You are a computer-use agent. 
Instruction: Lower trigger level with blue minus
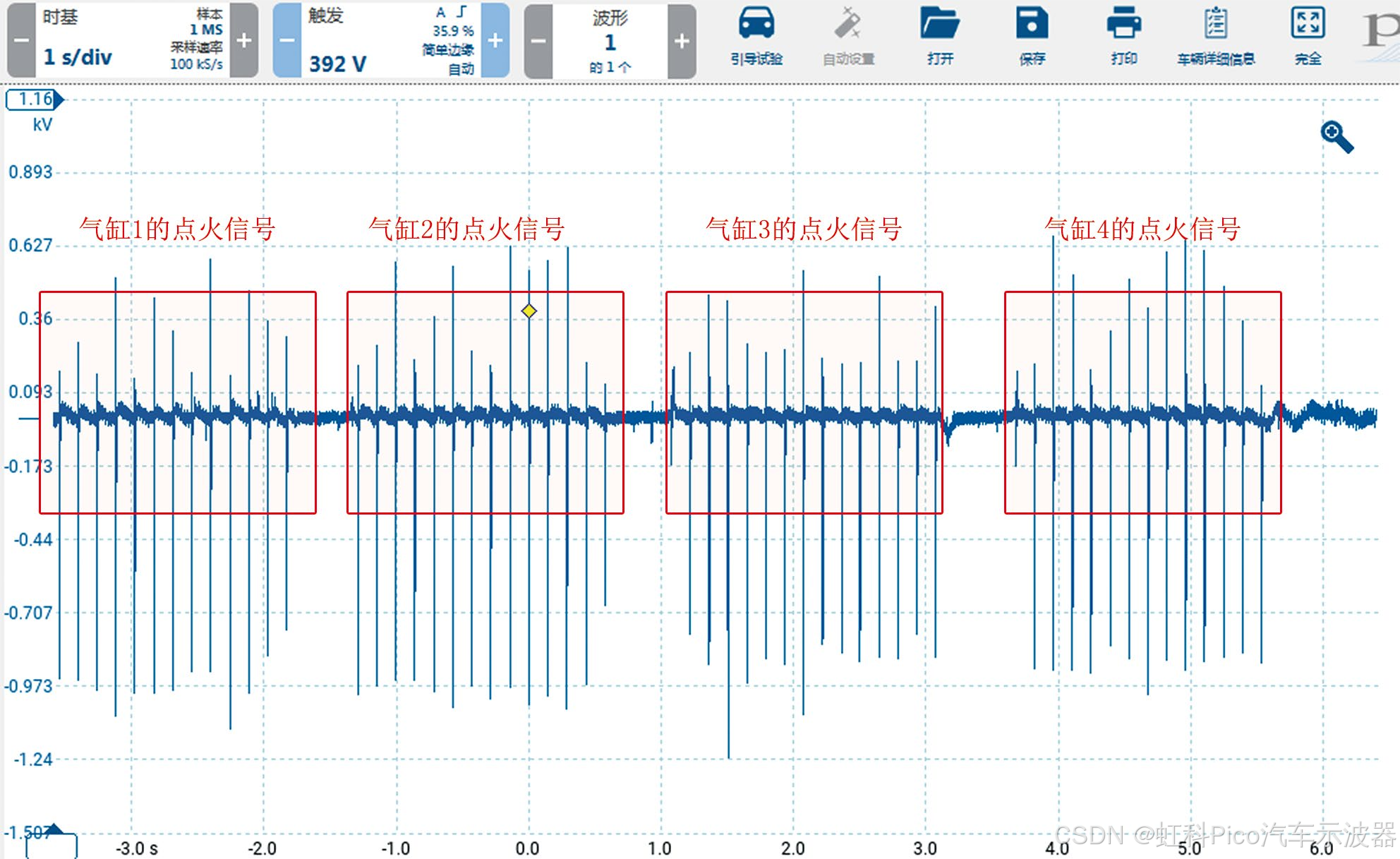[x=287, y=40]
